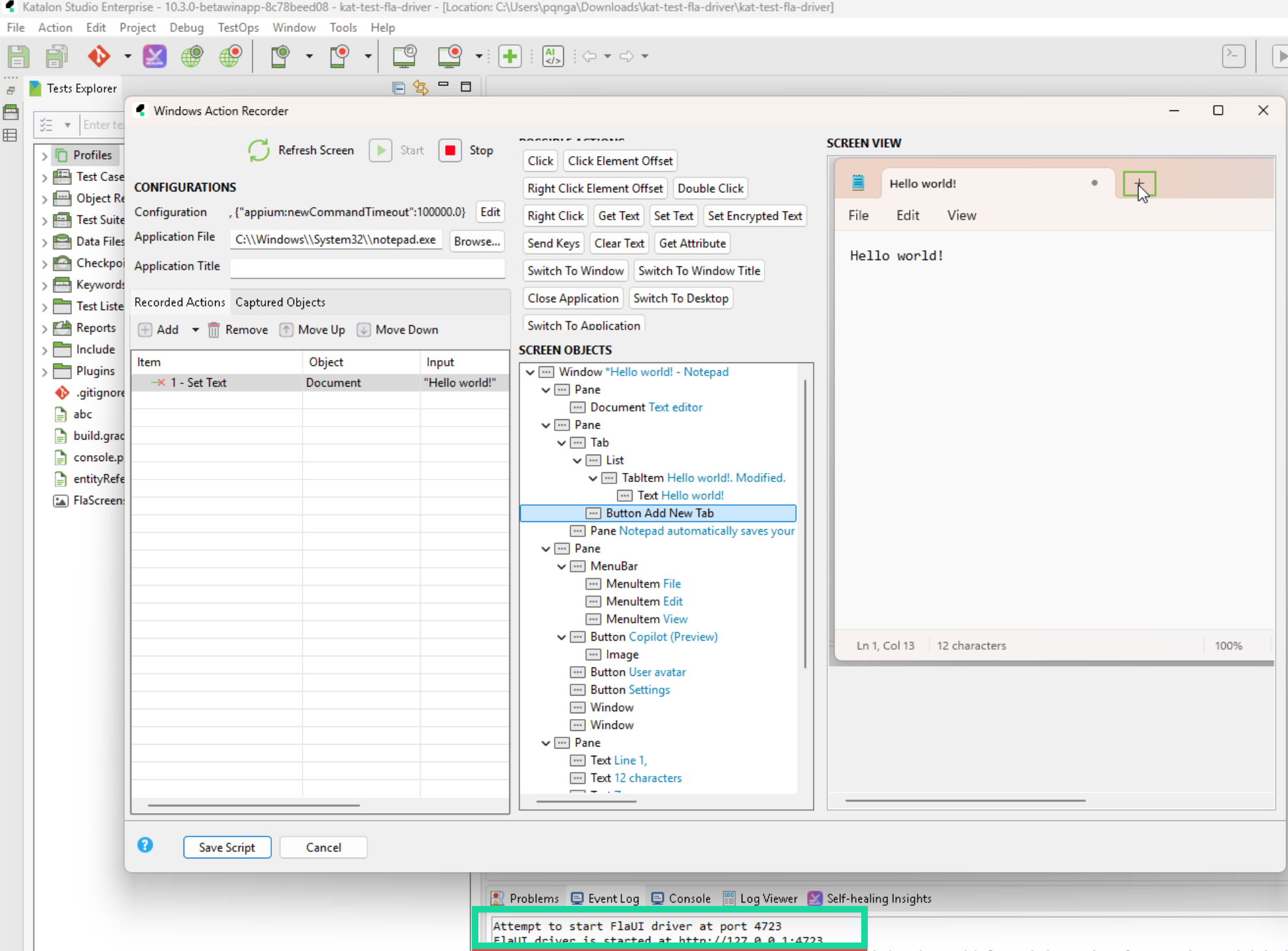Viewport: 1288px width, 951px height.
Task: Click the Spy Mobile phone icon
Action: pos(280,56)
